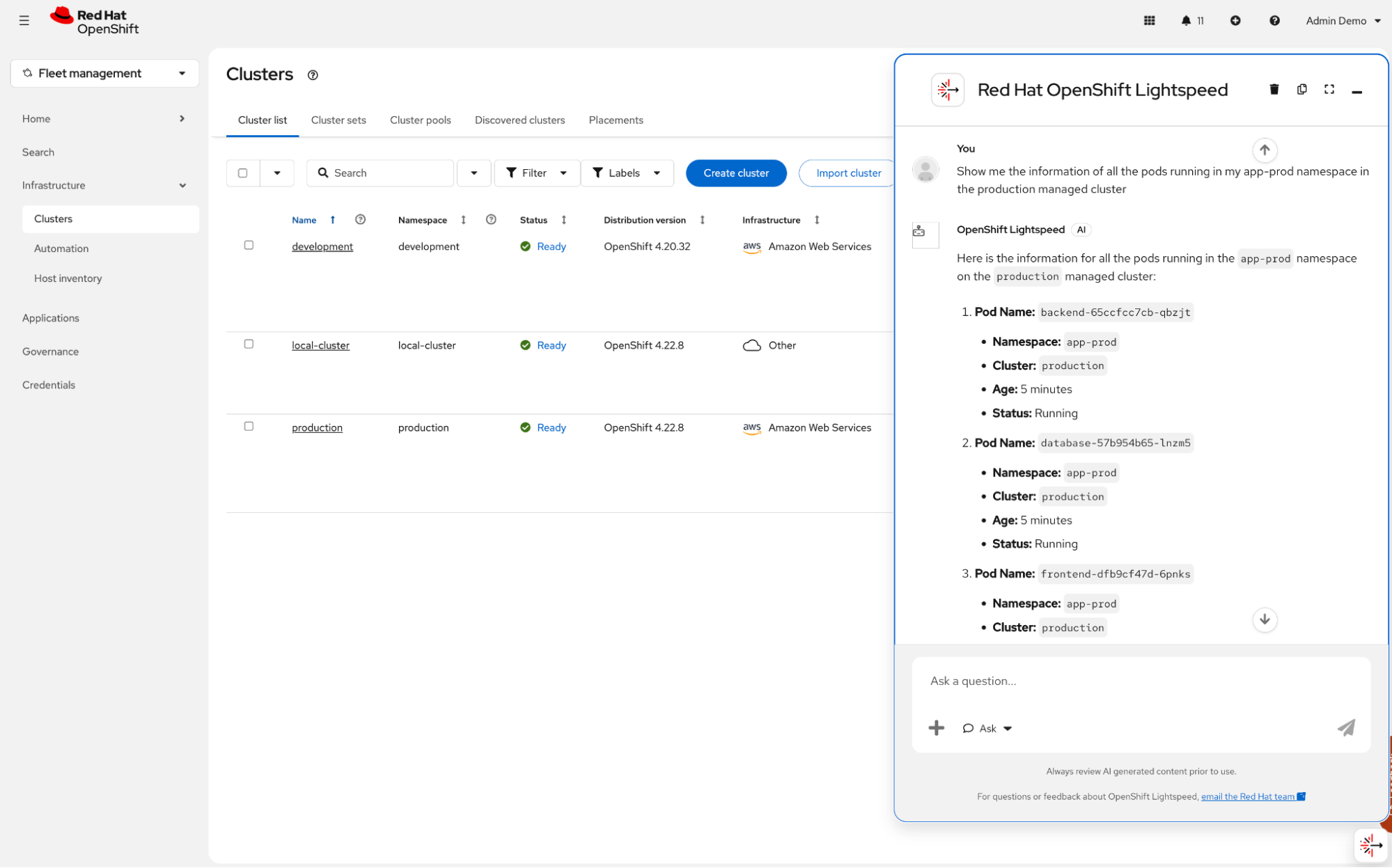The width and height of the screenshot is (1392, 868).
Task: Send the question with paper plane icon
Action: click(x=1347, y=728)
